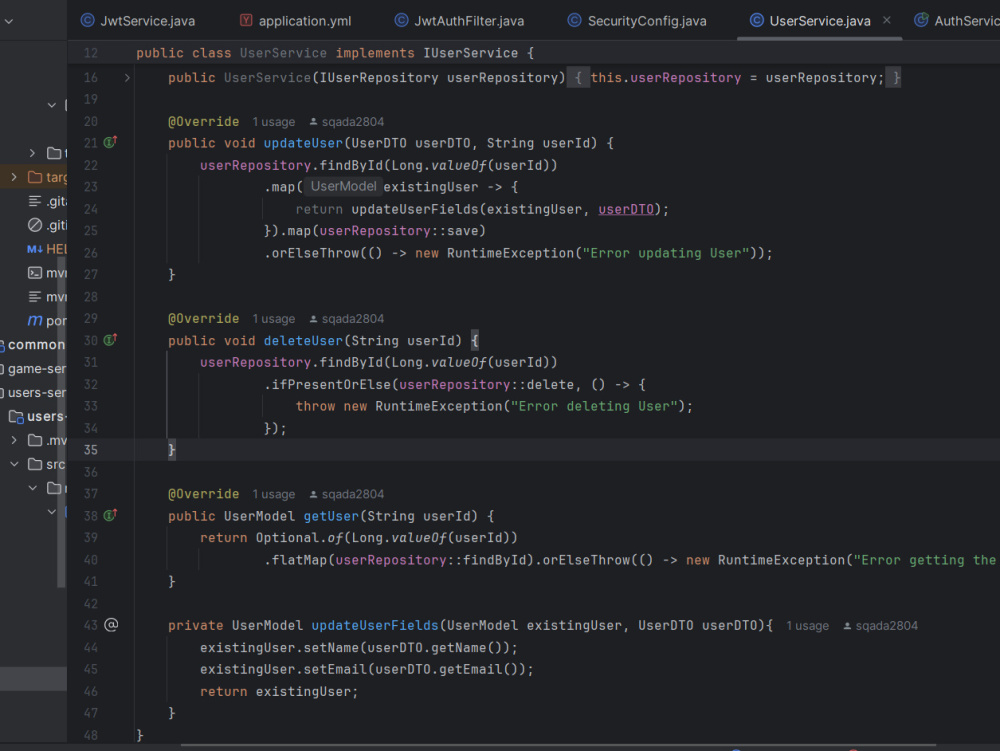Collapse the src folder in tree
Viewport: 1000px width, 751px height.
point(14,464)
